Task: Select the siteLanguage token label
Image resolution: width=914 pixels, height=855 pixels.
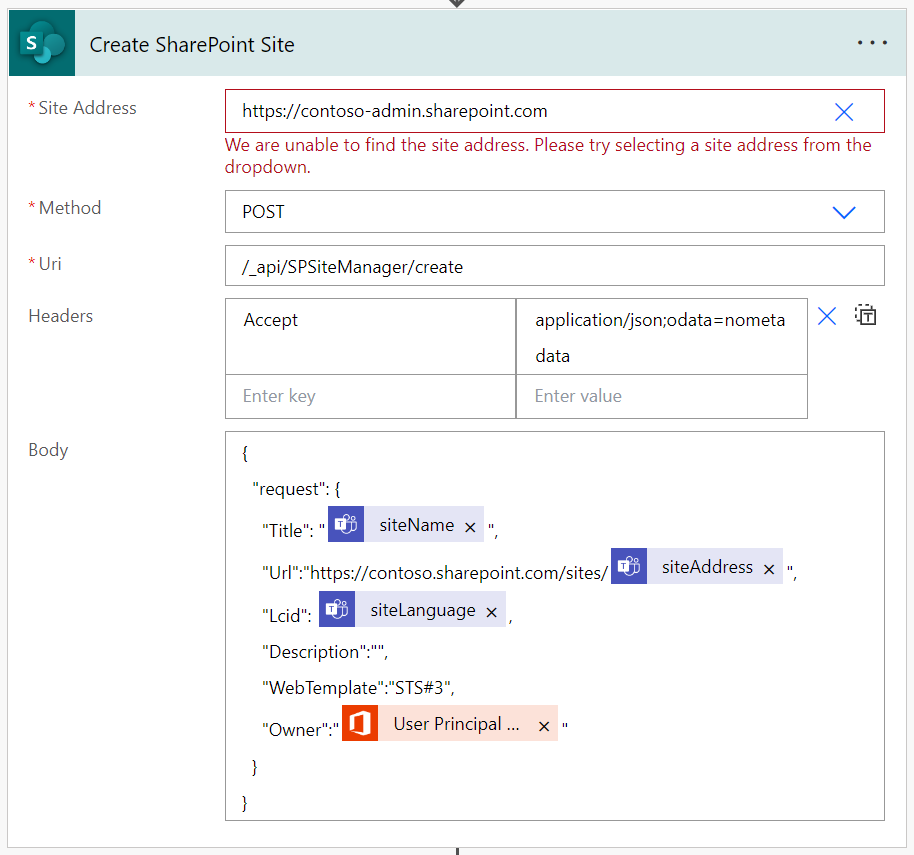Action: [x=423, y=610]
